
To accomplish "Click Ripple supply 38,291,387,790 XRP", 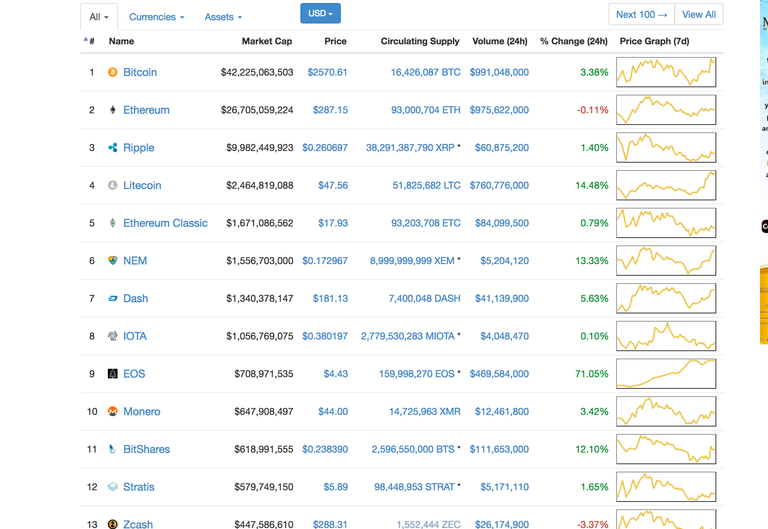I will 410,148.
